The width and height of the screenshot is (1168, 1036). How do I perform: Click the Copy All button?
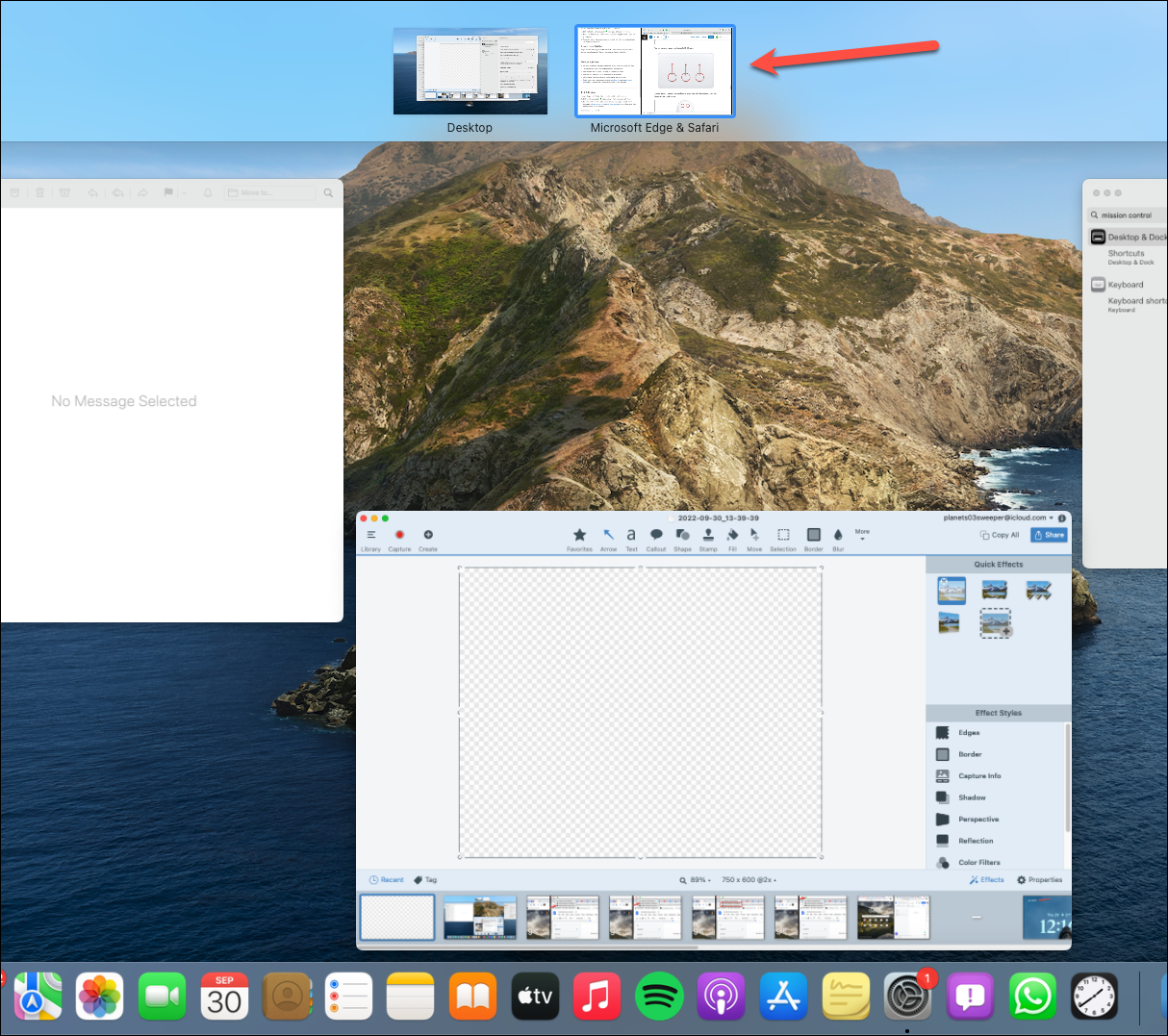(1000, 535)
